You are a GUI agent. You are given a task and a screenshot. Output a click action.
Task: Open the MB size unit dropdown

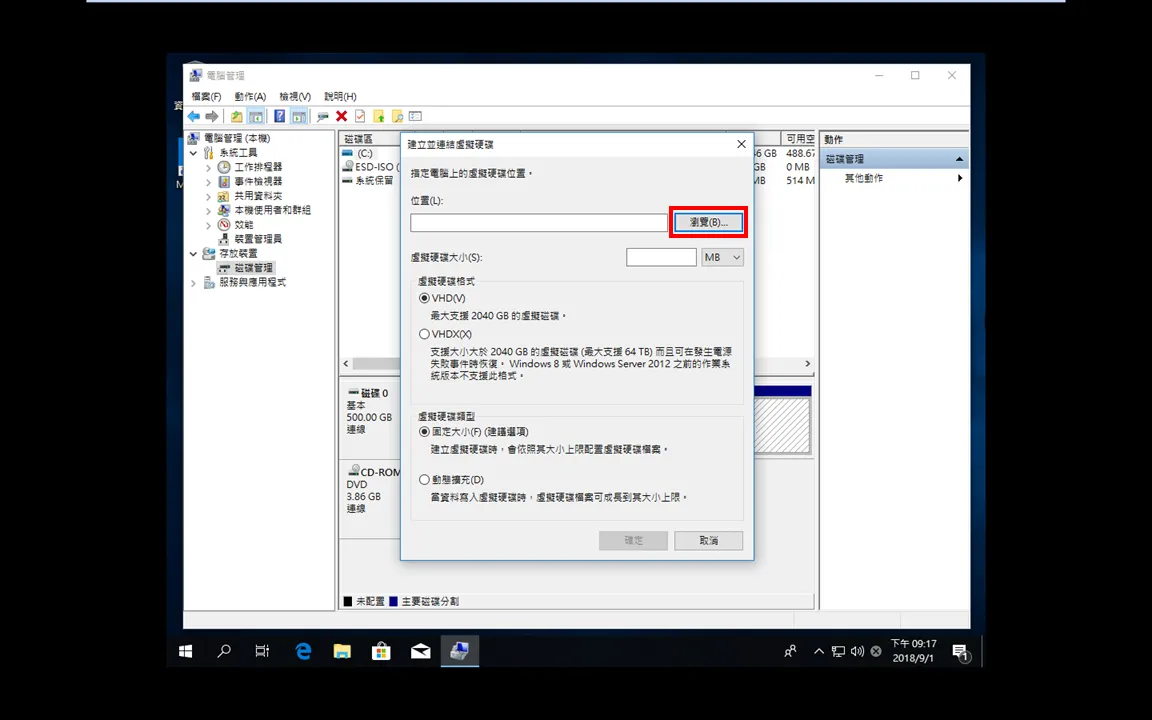(x=722, y=257)
